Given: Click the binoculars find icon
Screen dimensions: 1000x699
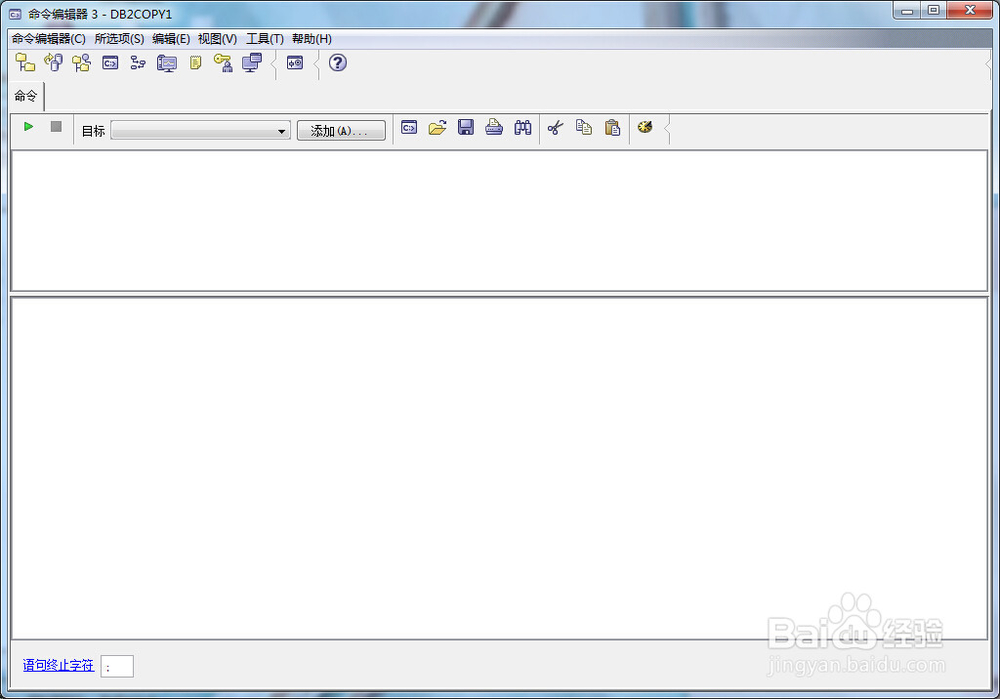Looking at the screenshot, I should pos(523,128).
